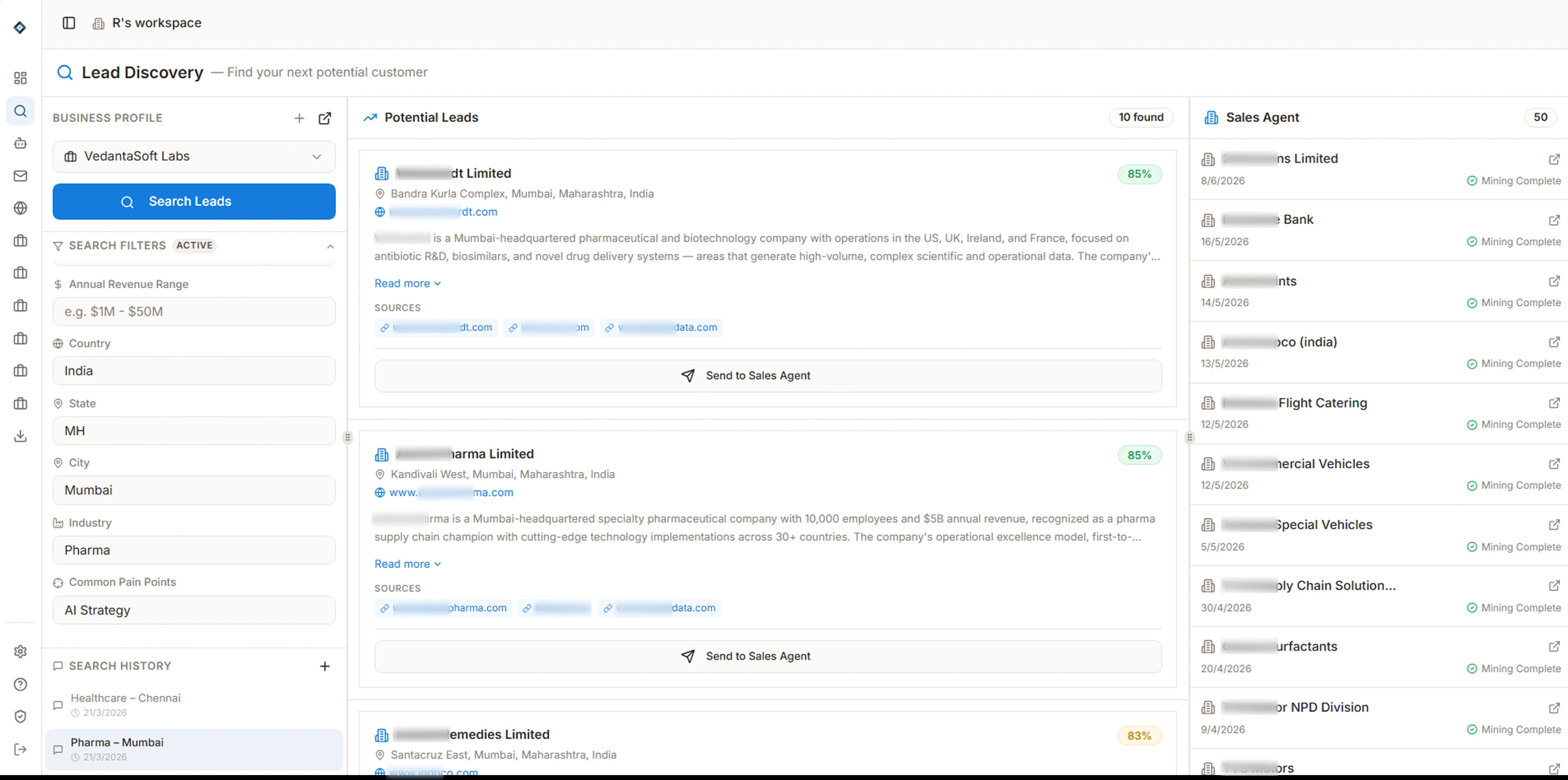
Task: Click the '83%' match score badge
Action: [x=1139, y=736]
